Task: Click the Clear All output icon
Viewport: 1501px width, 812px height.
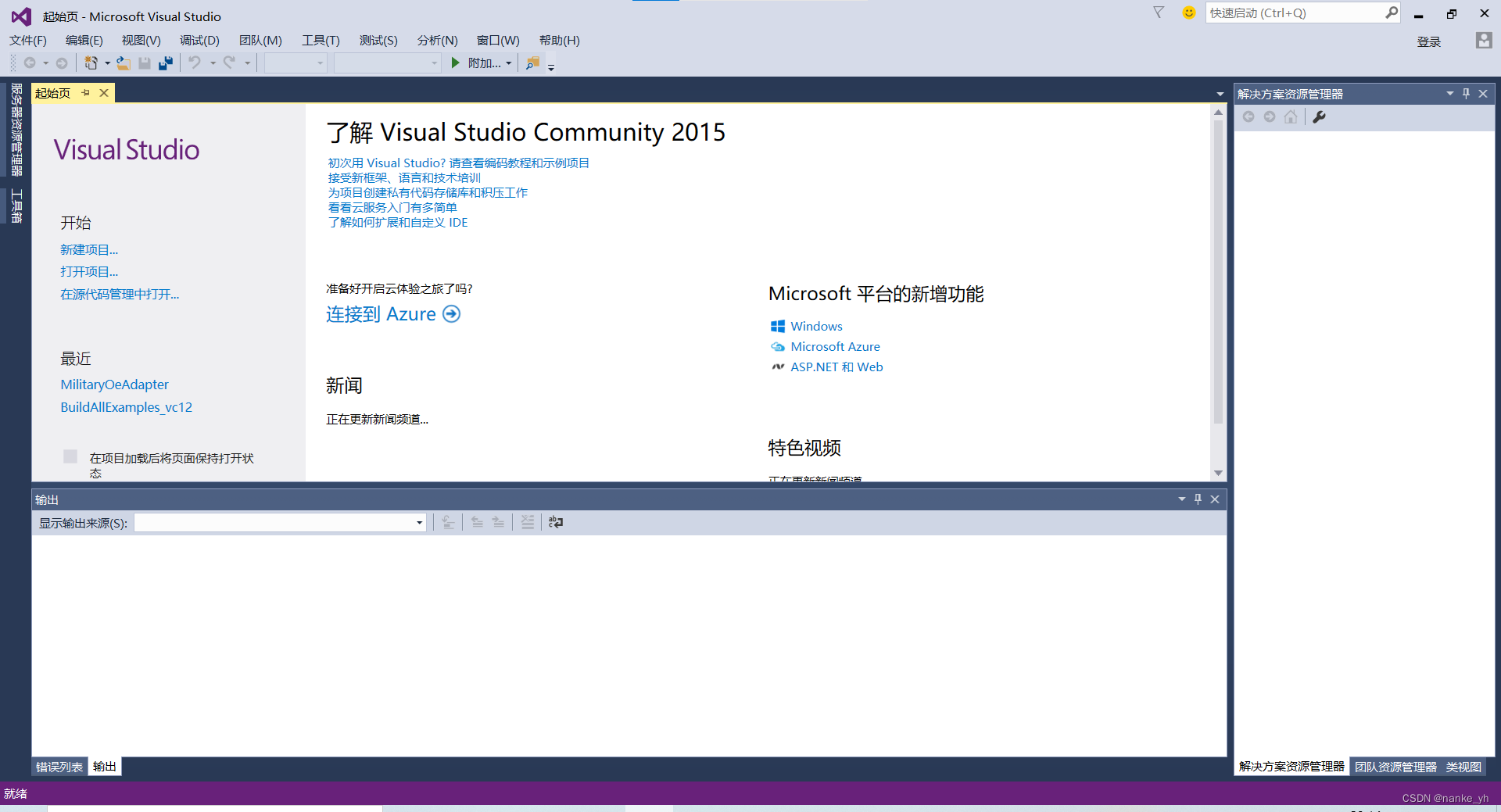Action: tap(528, 522)
